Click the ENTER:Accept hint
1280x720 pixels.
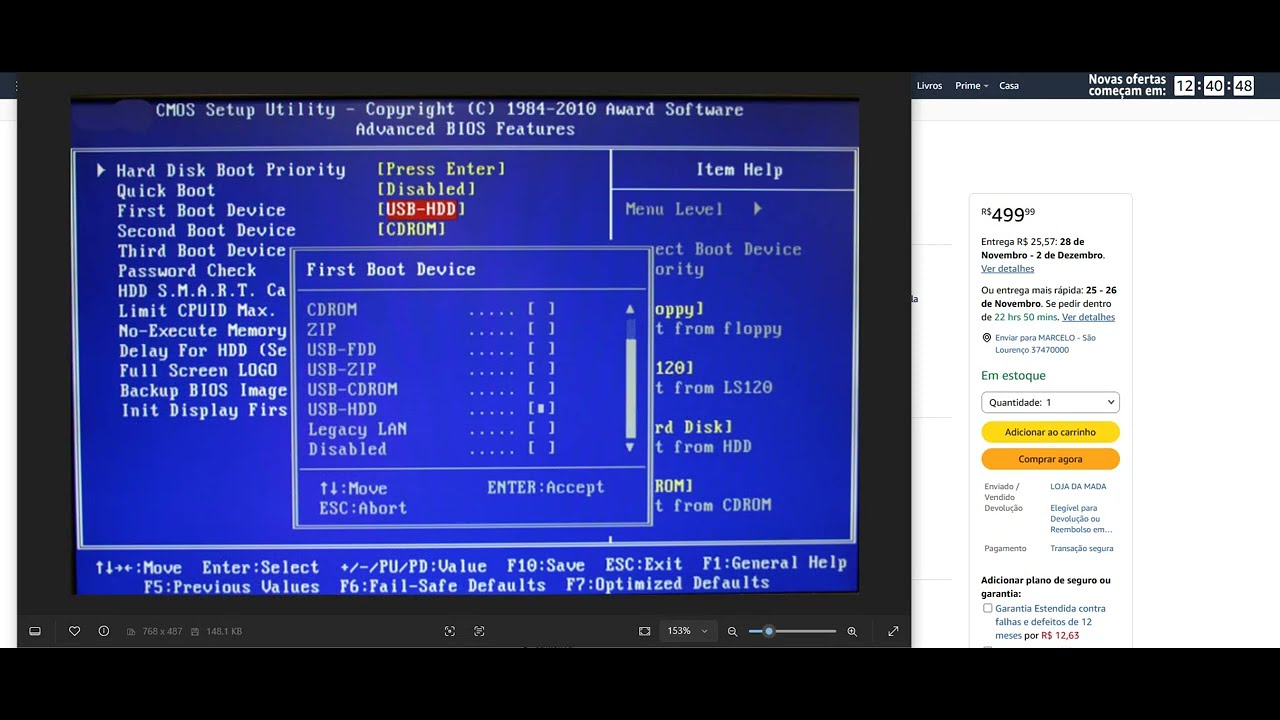tap(546, 487)
